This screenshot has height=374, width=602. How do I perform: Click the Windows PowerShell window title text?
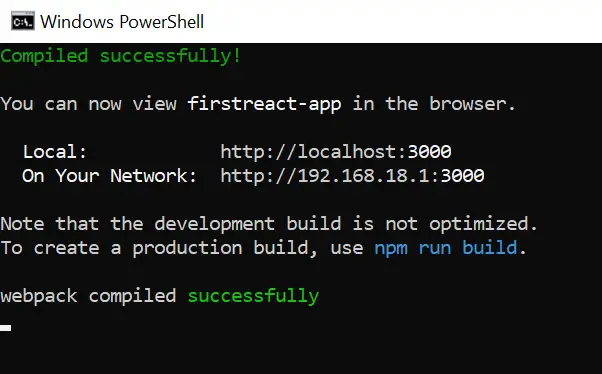(x=122, y=22)
